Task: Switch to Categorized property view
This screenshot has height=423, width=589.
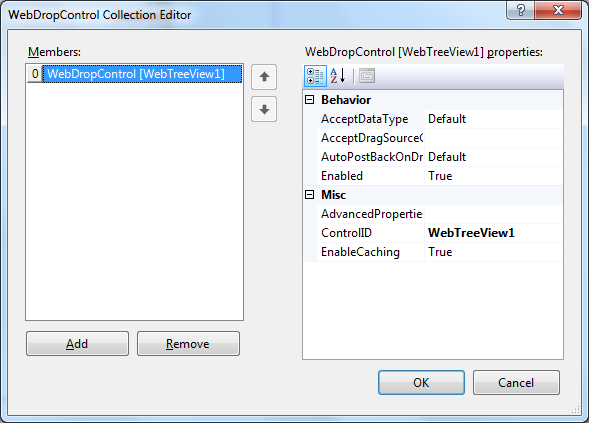Action: pyautogui.click(x=315, y=76)
